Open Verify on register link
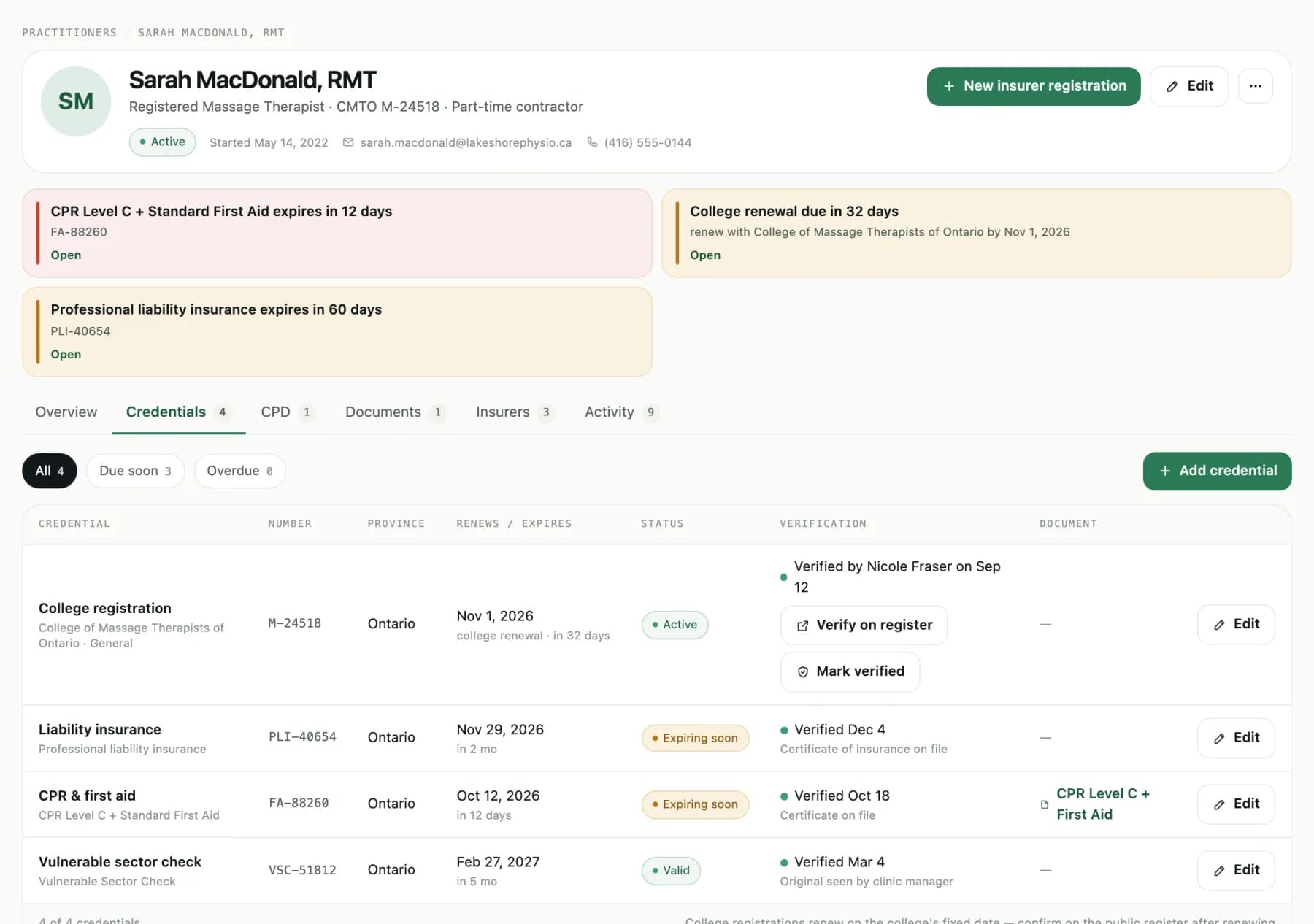Image resolution: width=1314 pixels, height=924 pixels. 864,625
